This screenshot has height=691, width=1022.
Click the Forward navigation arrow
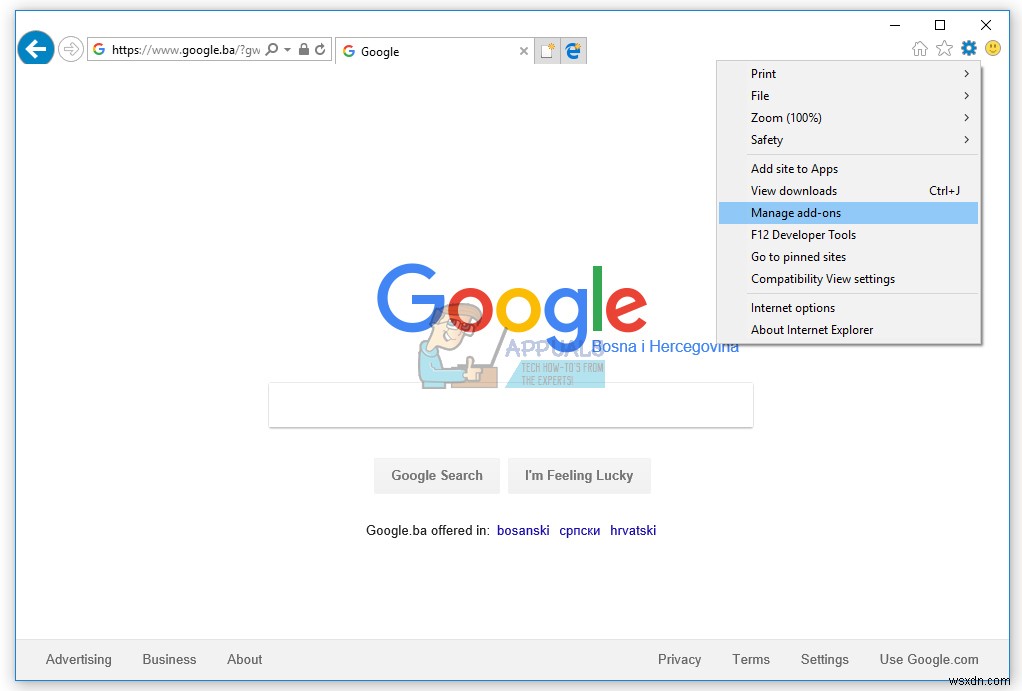[x=70, y=49]
